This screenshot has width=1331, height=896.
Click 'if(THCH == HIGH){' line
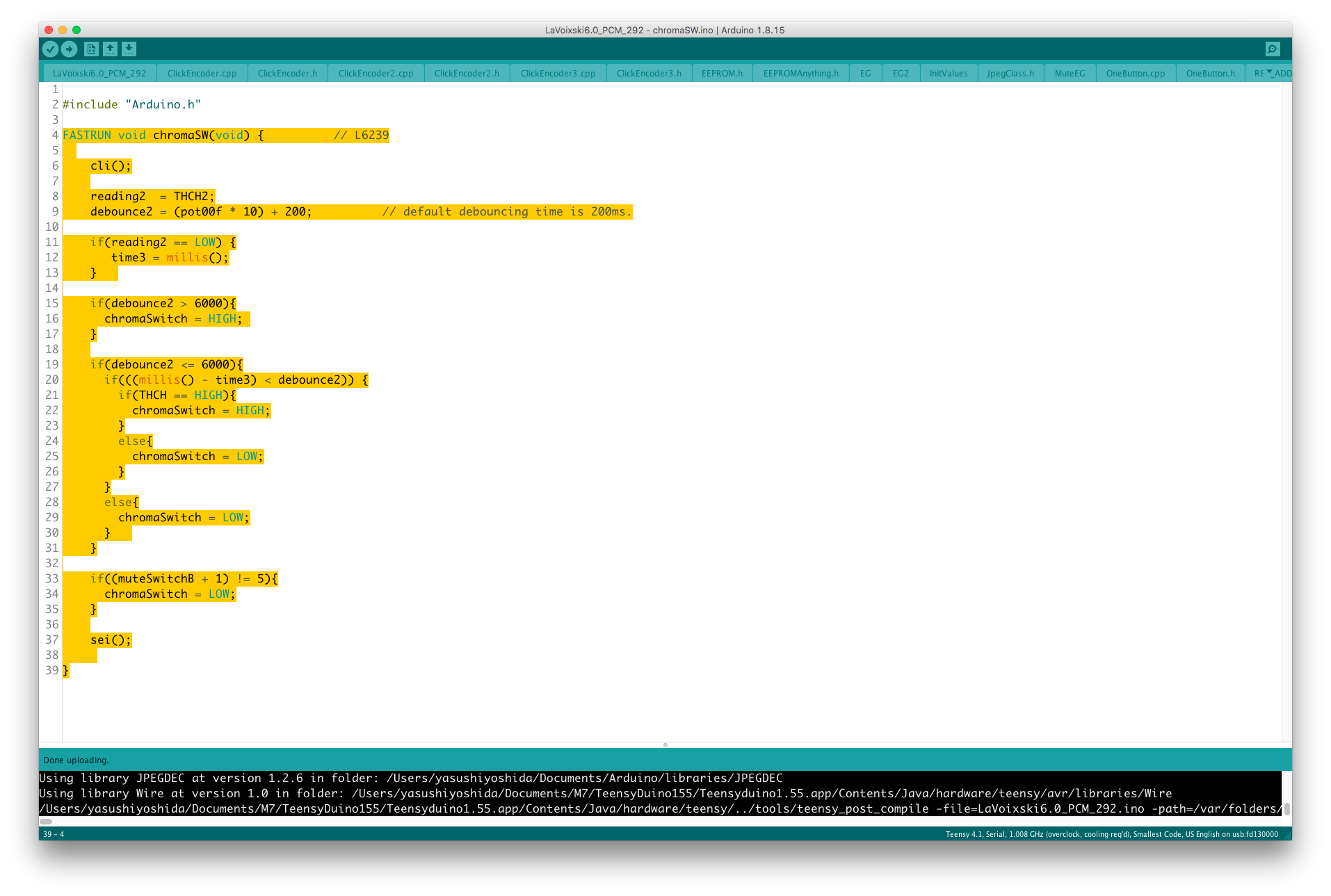coord(177,395)
